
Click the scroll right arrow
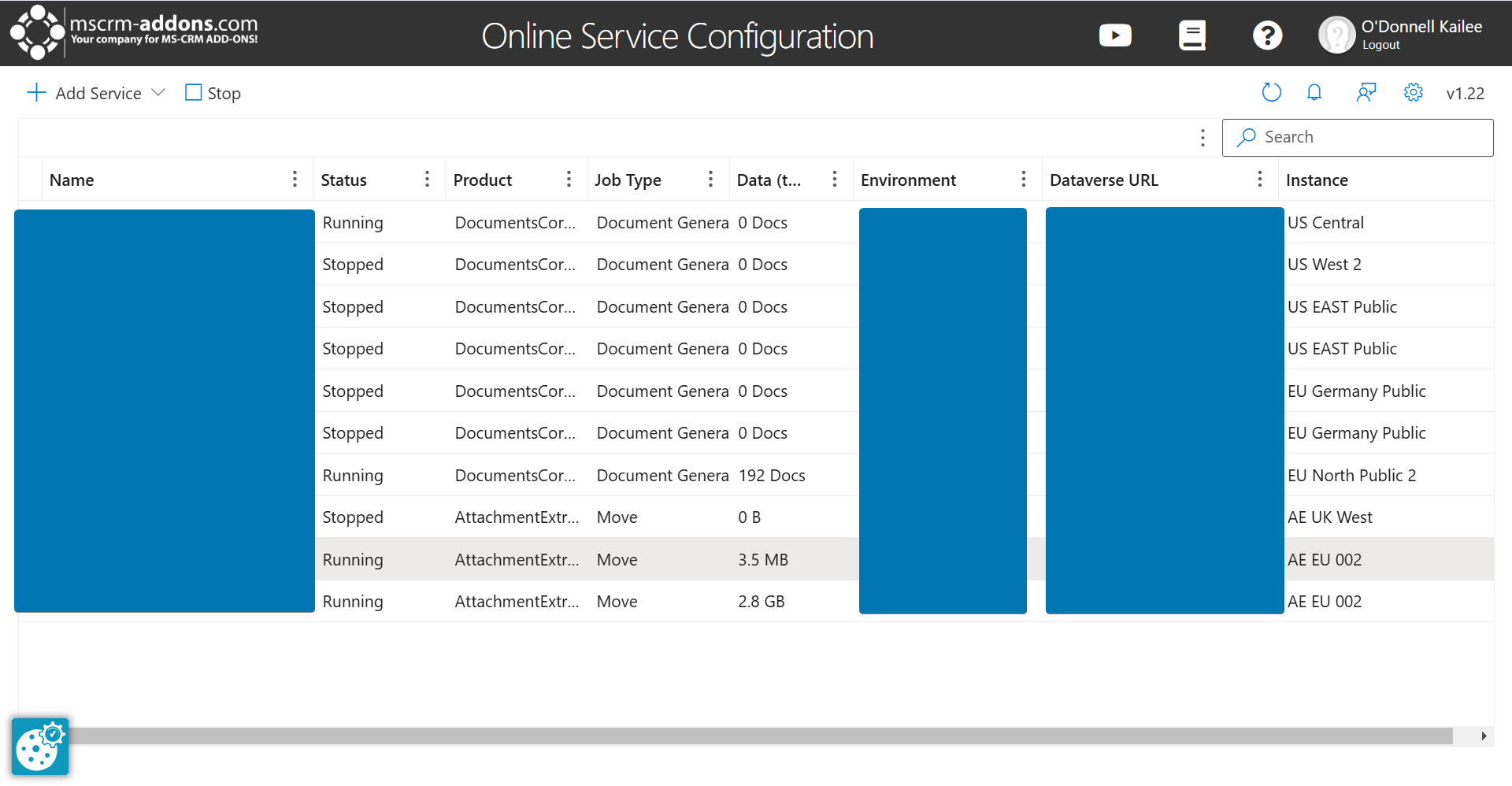click(x=1484, y=736)
